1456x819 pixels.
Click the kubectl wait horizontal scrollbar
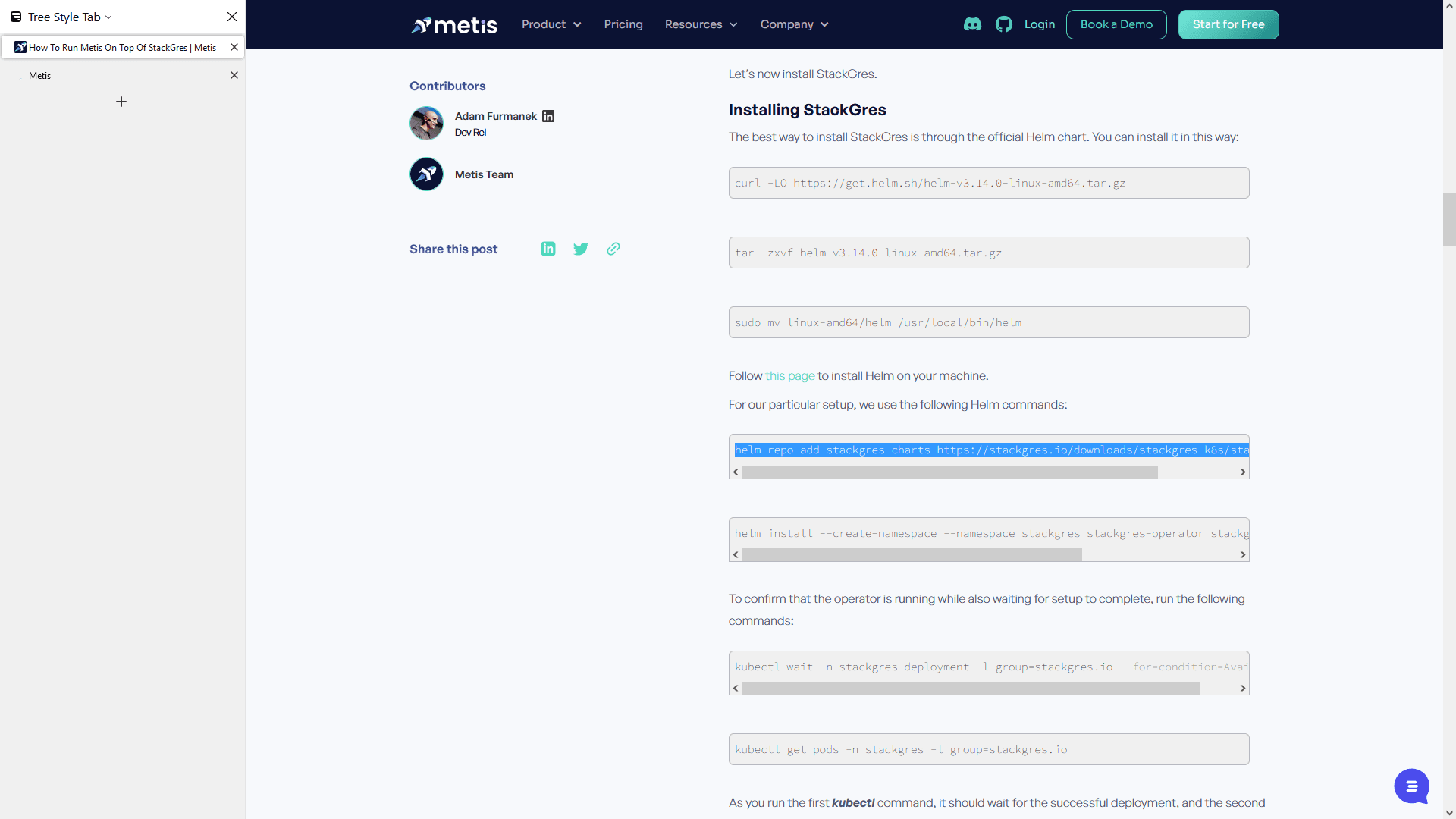971,689
